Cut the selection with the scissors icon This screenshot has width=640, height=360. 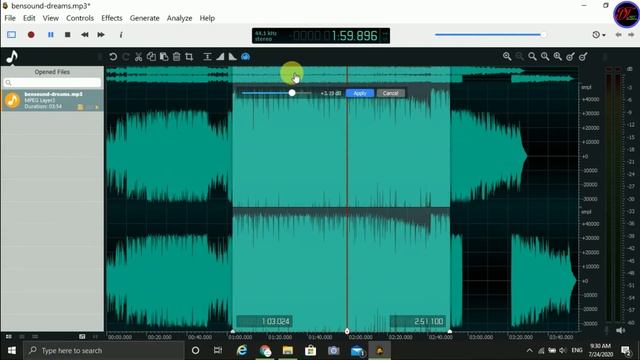tap(138, 57)
